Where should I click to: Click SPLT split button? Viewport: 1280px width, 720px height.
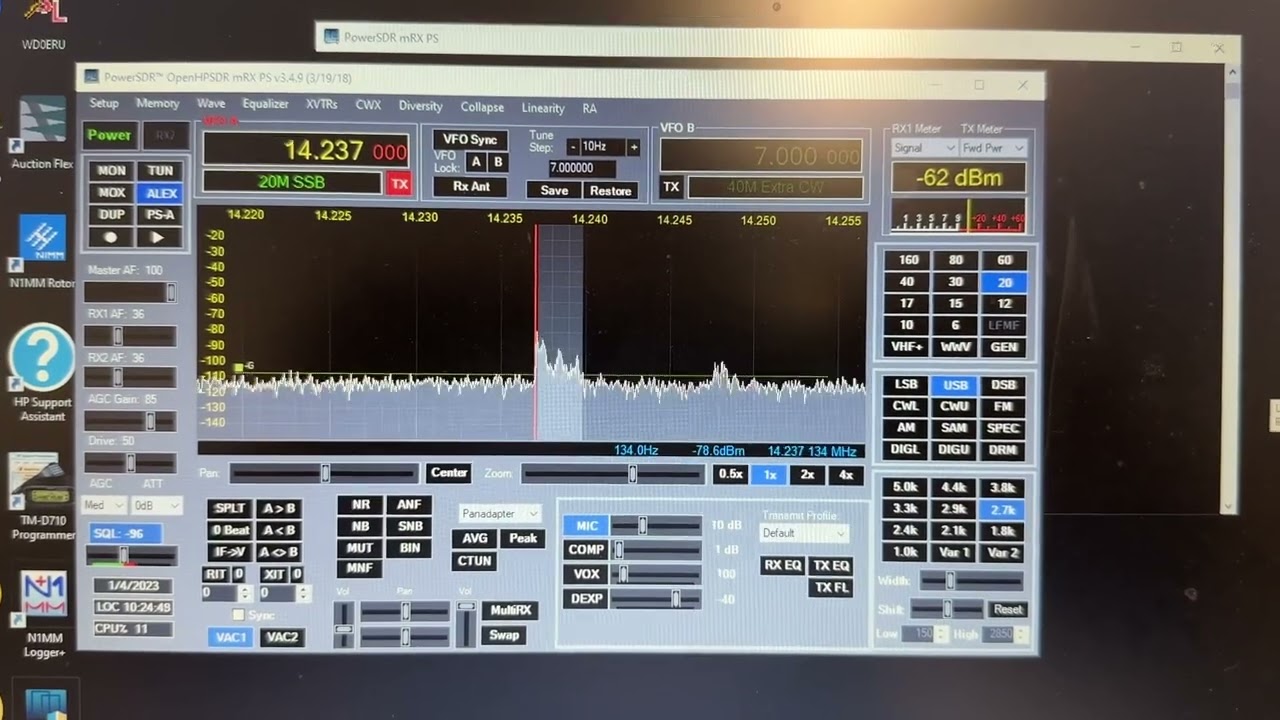point(230,508)
